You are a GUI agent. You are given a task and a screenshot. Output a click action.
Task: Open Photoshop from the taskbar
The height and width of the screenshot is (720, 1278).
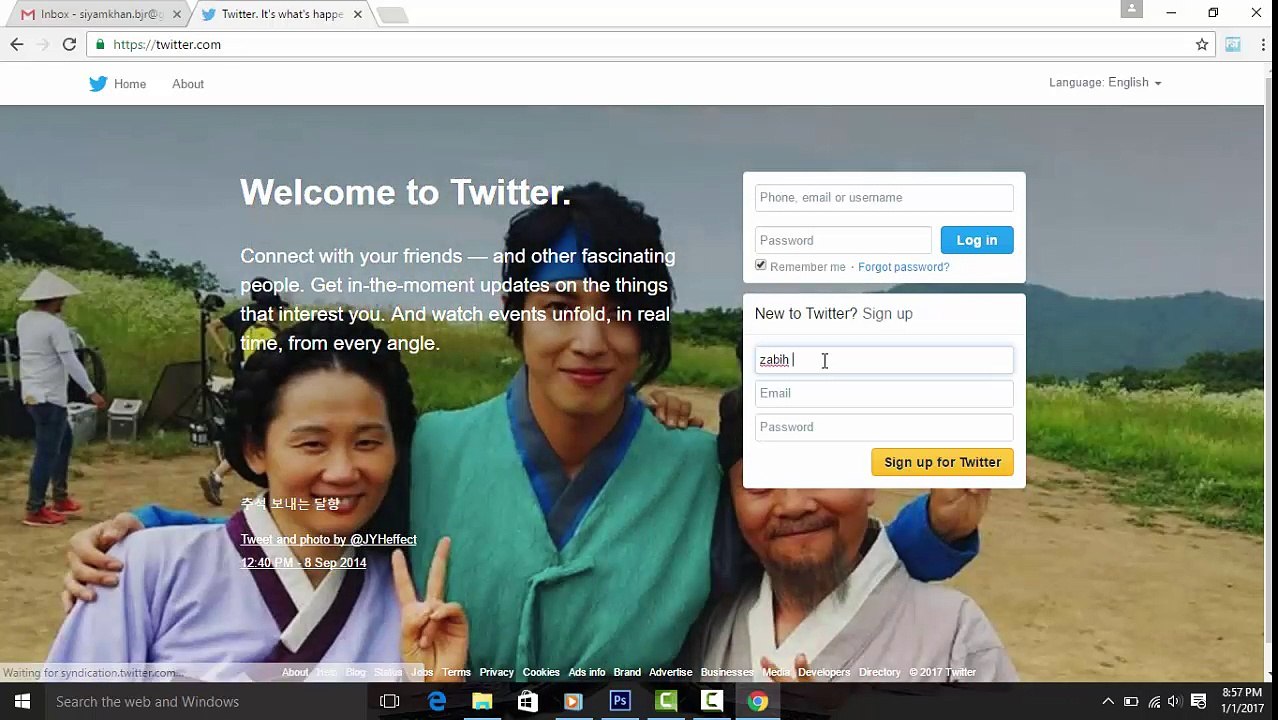tap(620, 701)
